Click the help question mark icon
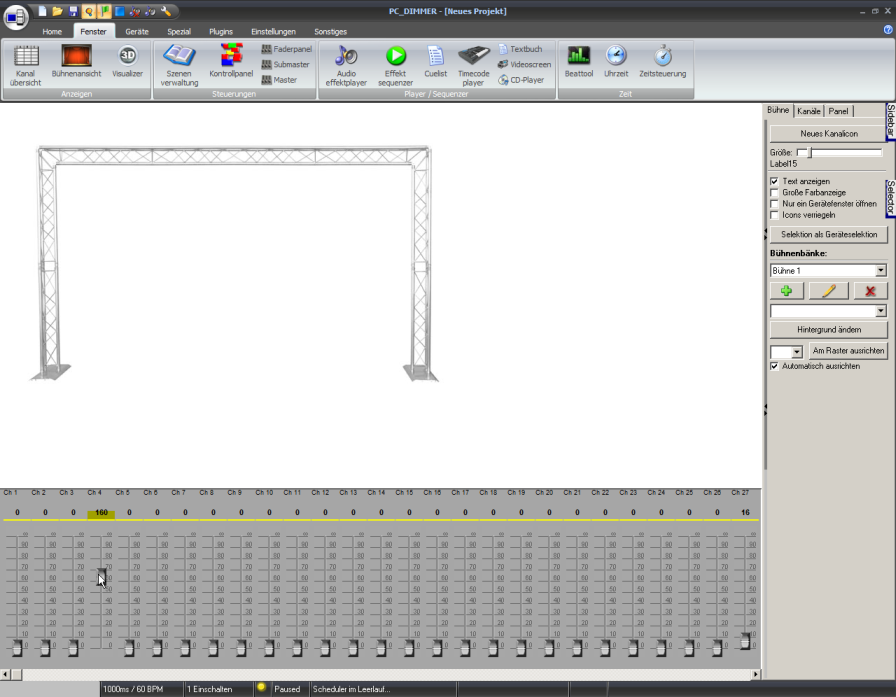The height and width of the screenshot is (697, 896). pos(888,30)
